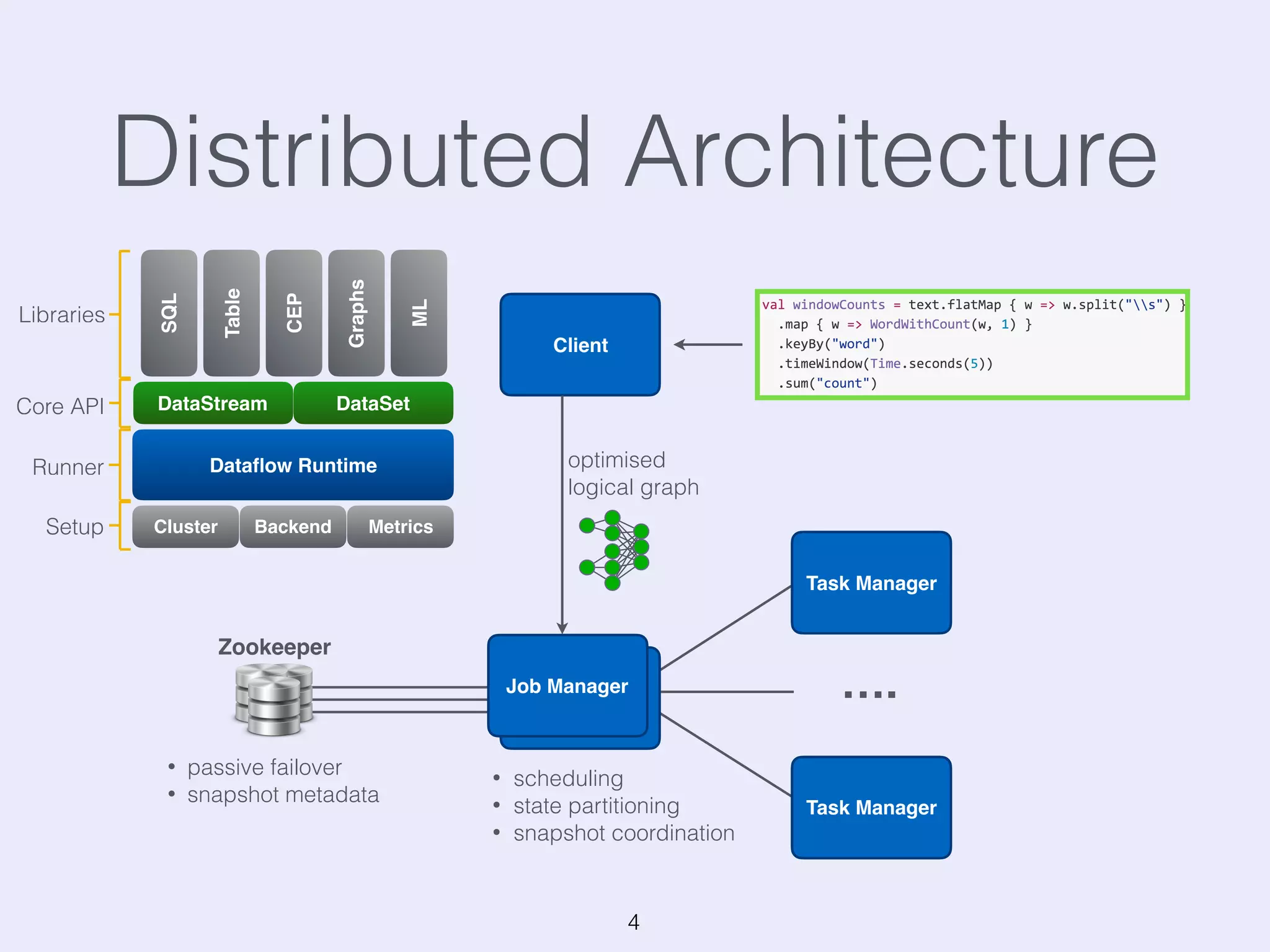Image resolution: width=1270 pixels, height=952 pixels.
Task: Click the 'Core API' label
Action: (60, 406)
